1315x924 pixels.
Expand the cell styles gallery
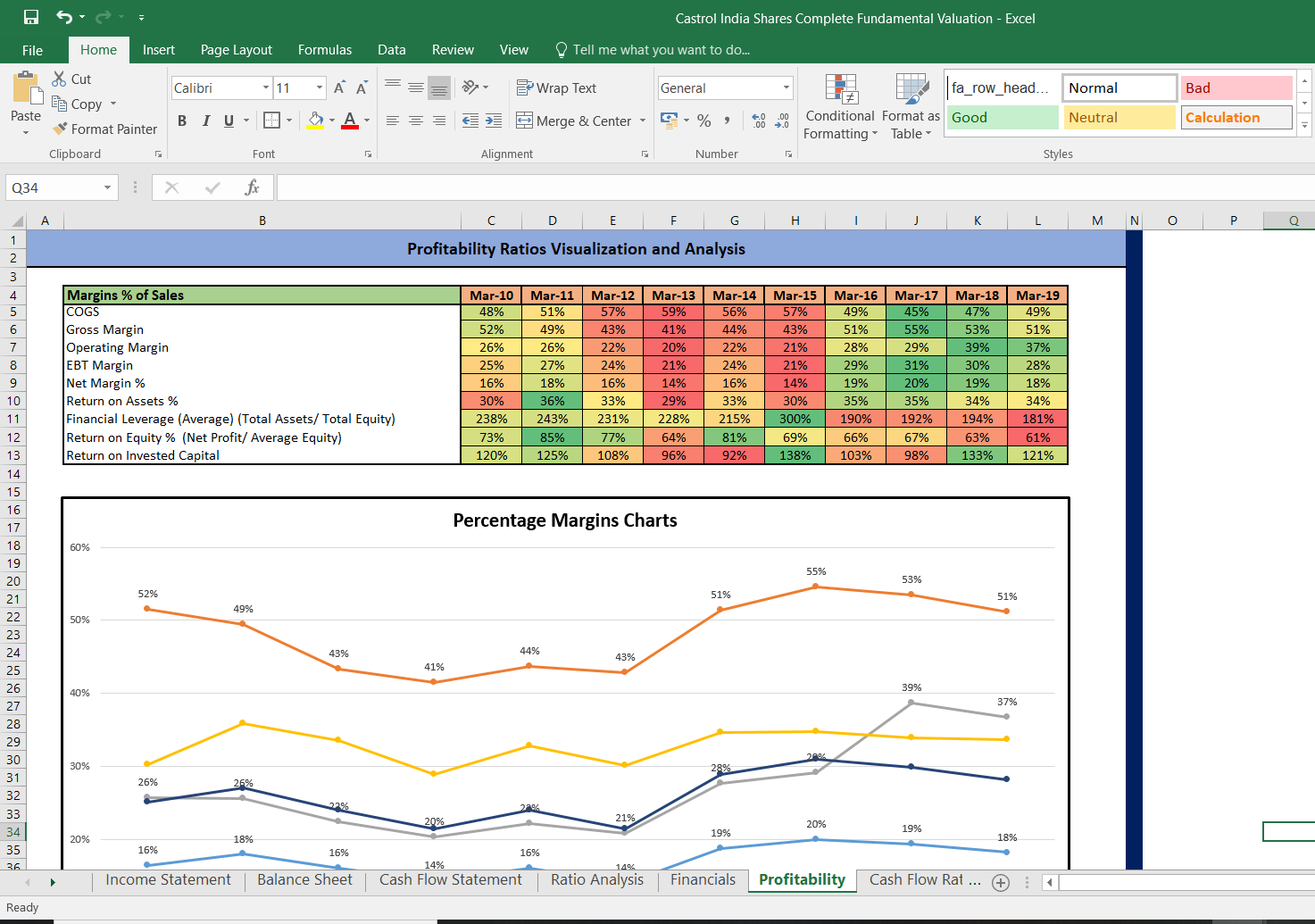click(x=1304, y=125)
